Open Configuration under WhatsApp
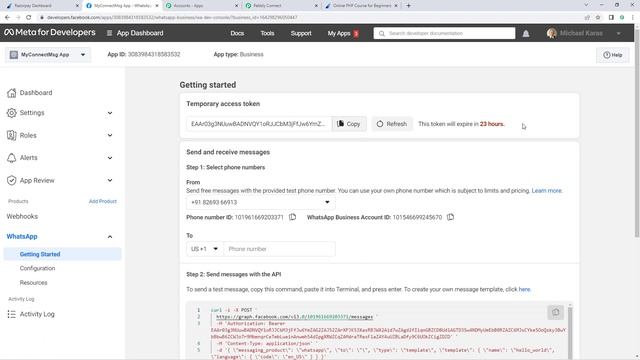640x360 pixels. [x=37, y=268]
